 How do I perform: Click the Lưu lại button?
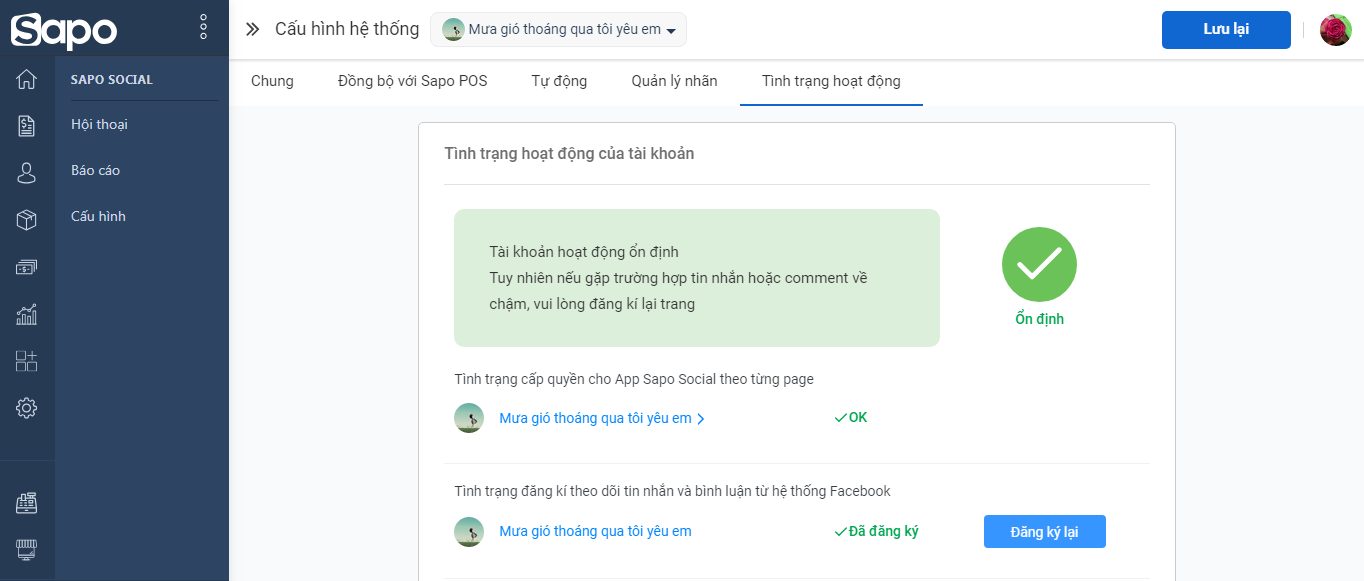click(1226, 30)
